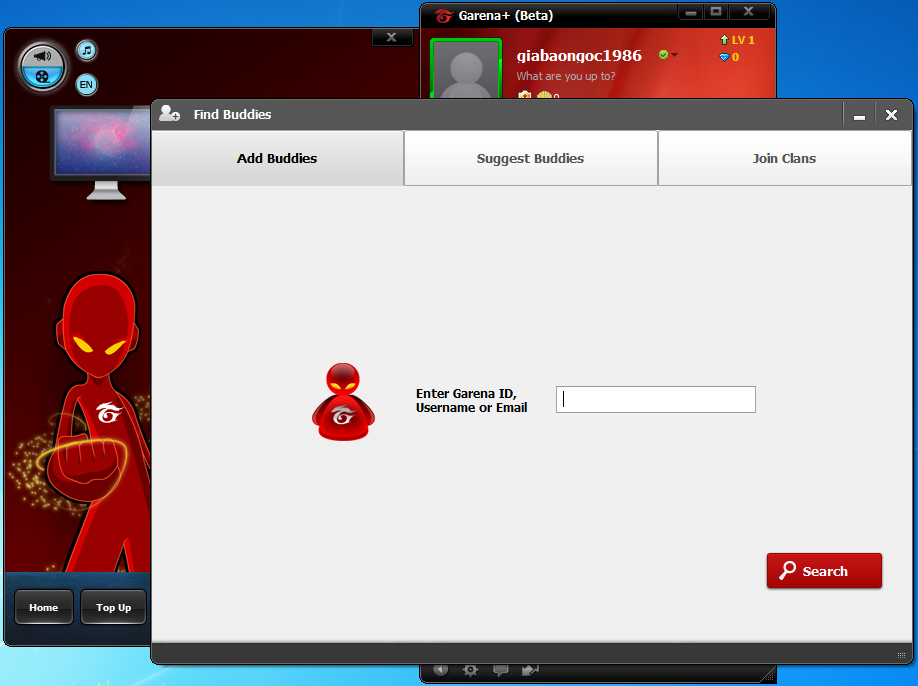Viewport: 918px width, 686px height.
Task: Click the blue diamond shells balance
Action: point(729,58)
